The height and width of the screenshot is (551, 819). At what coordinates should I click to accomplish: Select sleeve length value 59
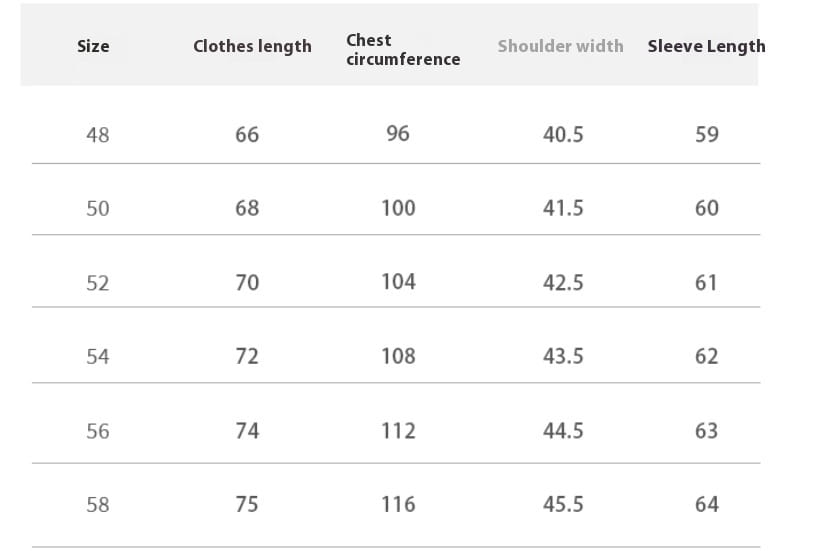(x=707, y=135)
